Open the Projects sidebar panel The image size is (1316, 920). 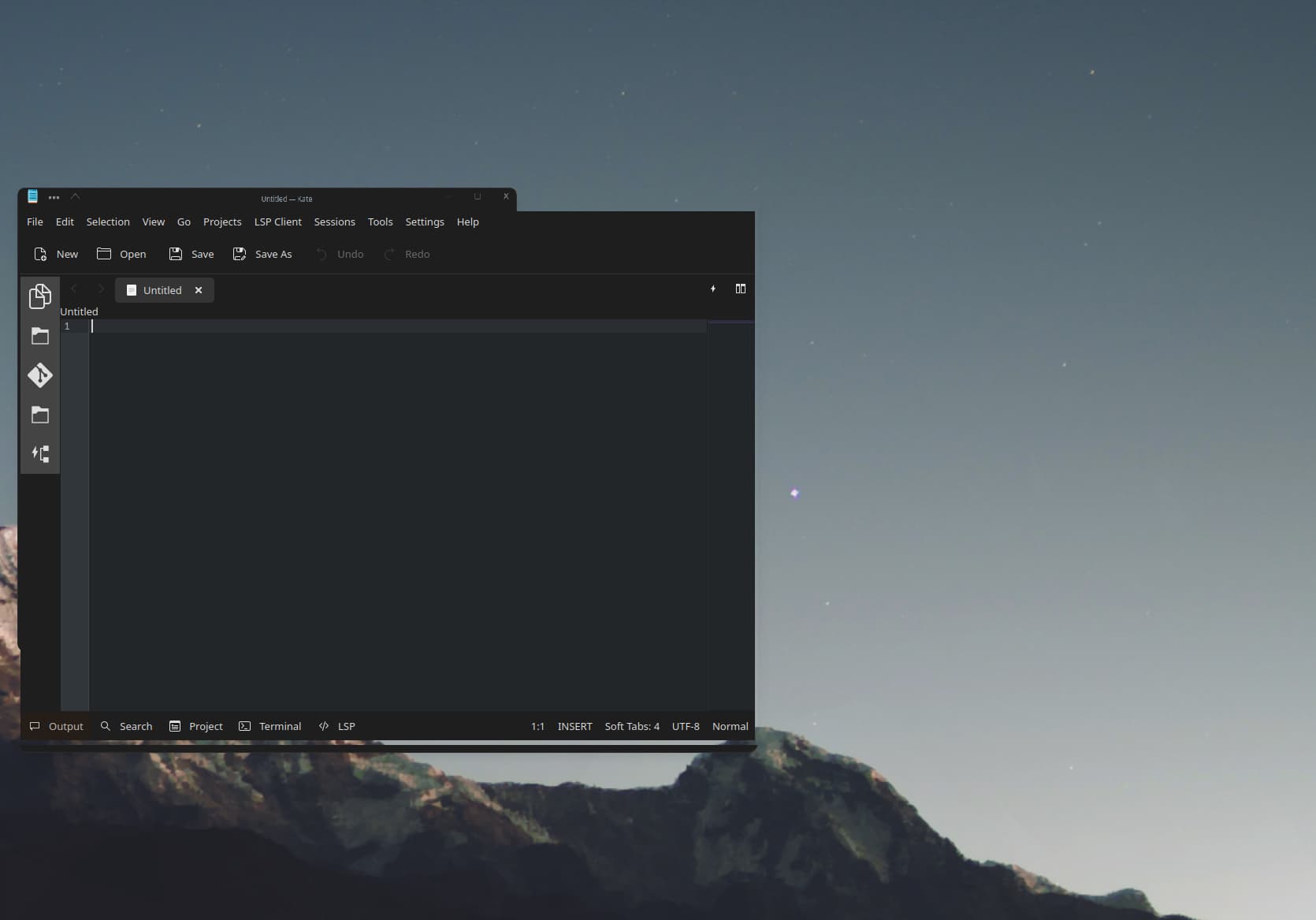pos(40,415)
